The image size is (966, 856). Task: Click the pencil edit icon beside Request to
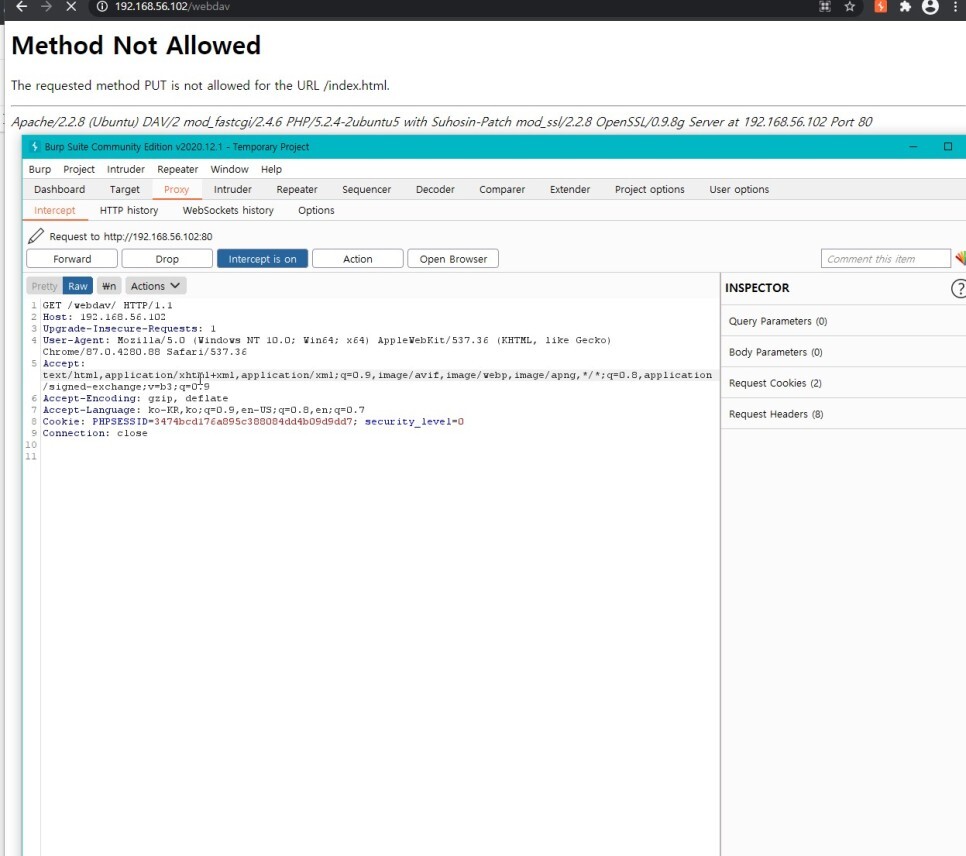tap(36, 236)
